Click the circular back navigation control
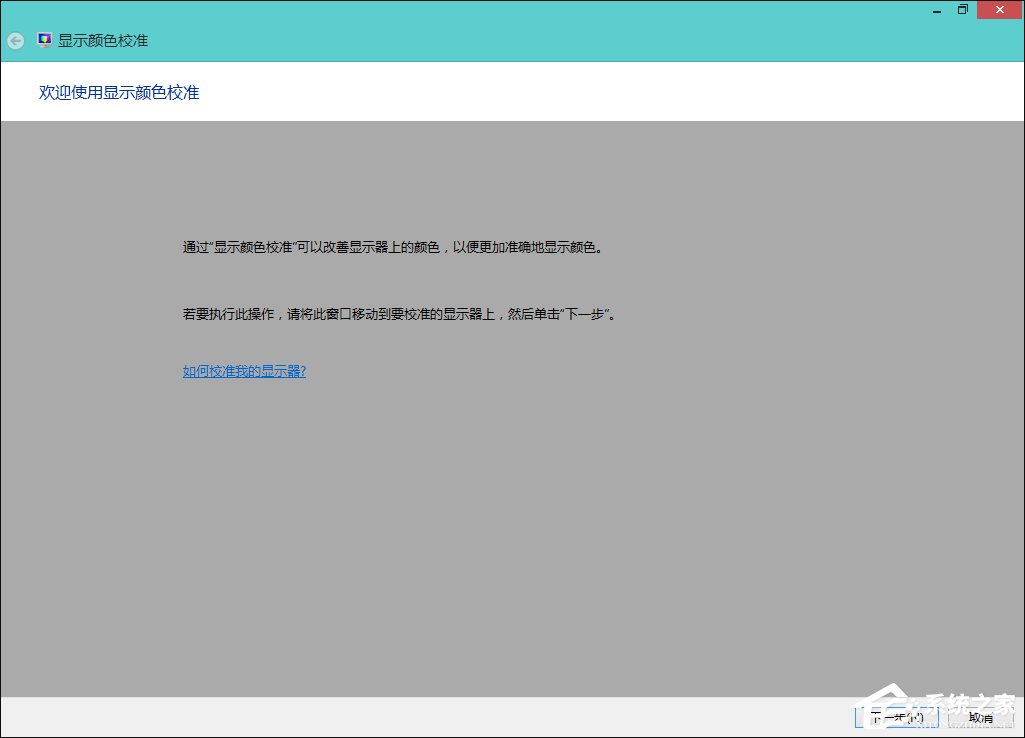Viewport: 1025px width, 738px height. click(15, 41)
